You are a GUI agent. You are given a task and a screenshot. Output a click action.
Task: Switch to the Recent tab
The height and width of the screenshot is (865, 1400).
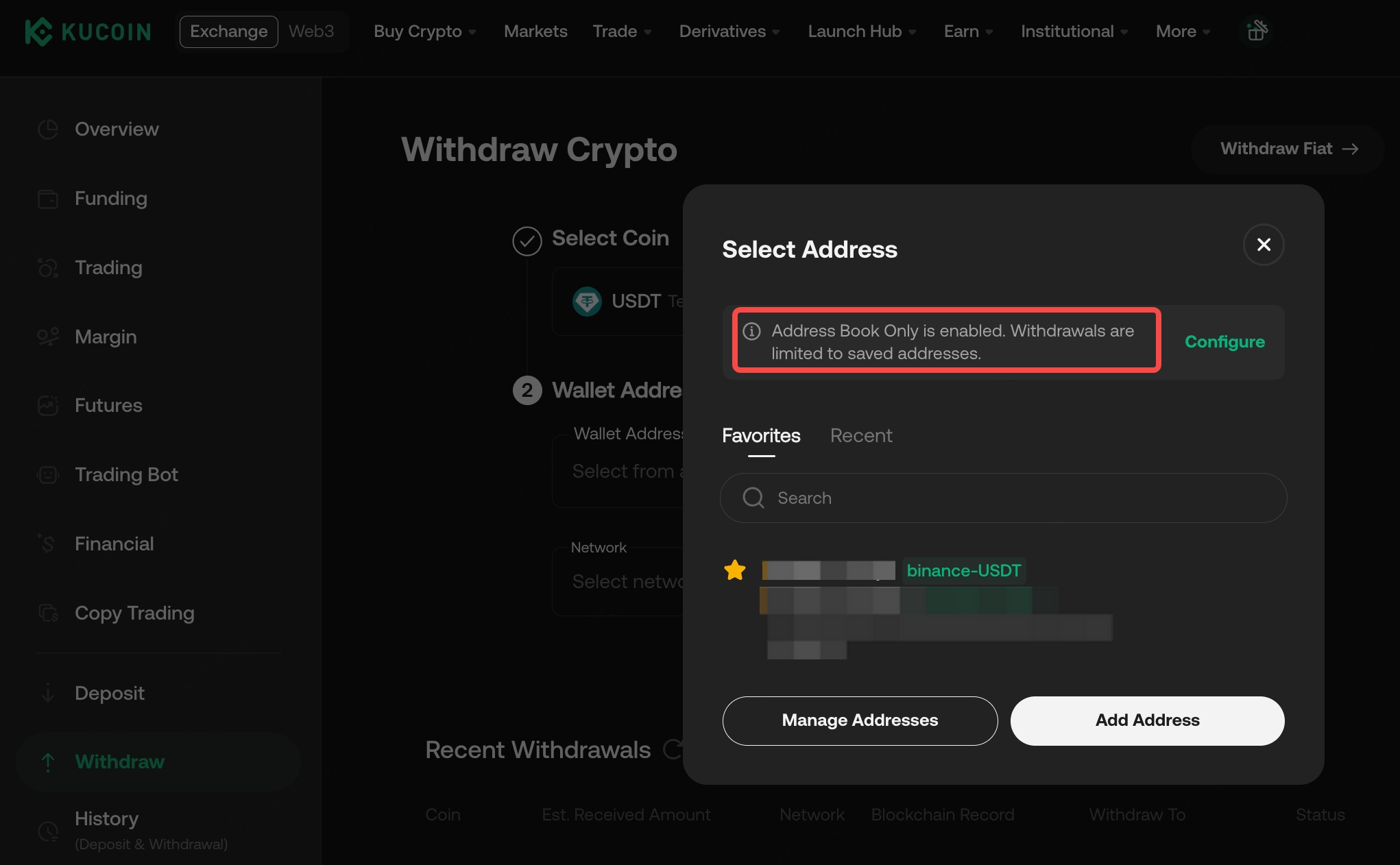tap(861, 436)
